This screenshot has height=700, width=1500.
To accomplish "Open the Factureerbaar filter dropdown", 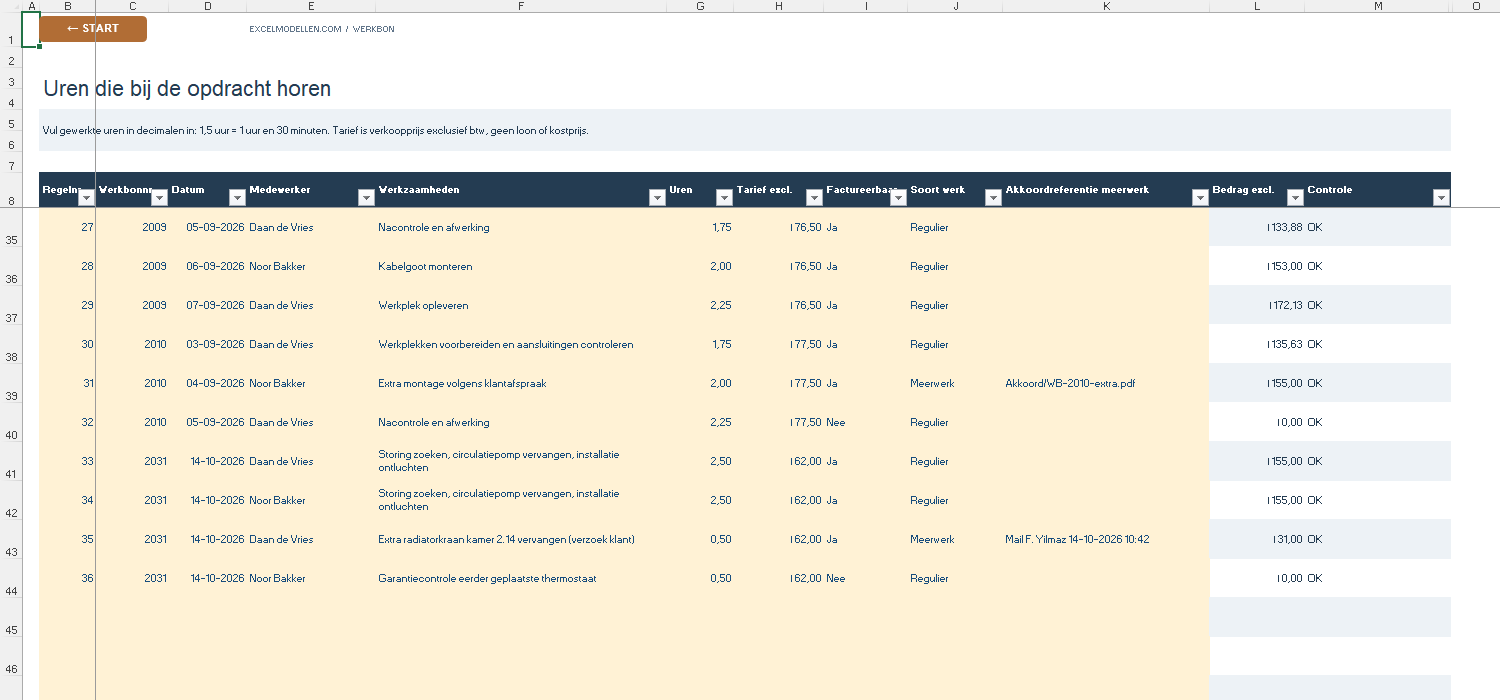I will [x=898, y=197].
